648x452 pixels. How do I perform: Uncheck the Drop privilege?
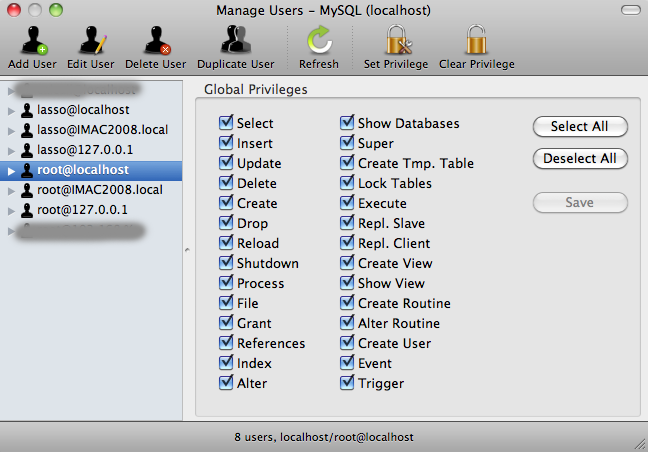click(226, 223)
